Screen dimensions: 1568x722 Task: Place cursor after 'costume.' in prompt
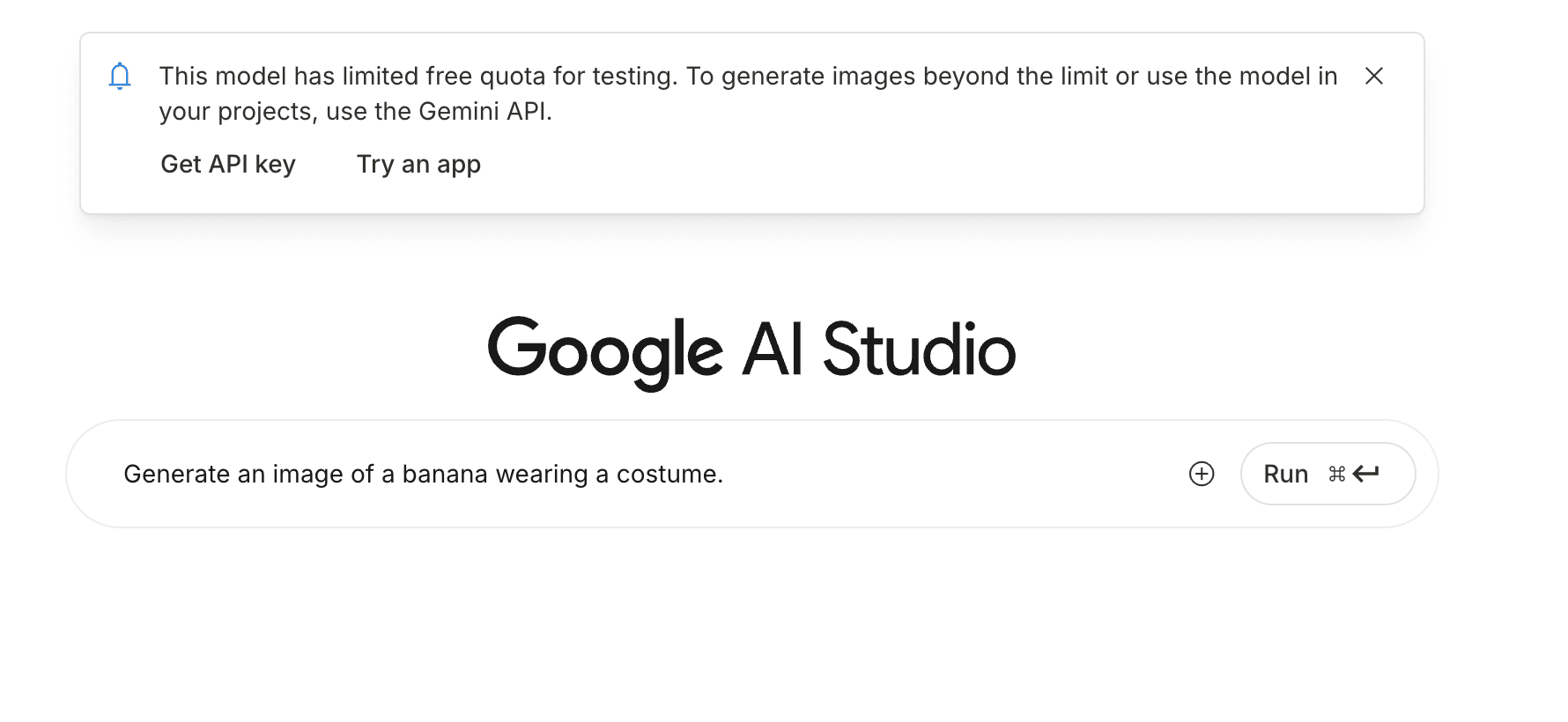tap(725, 474)
